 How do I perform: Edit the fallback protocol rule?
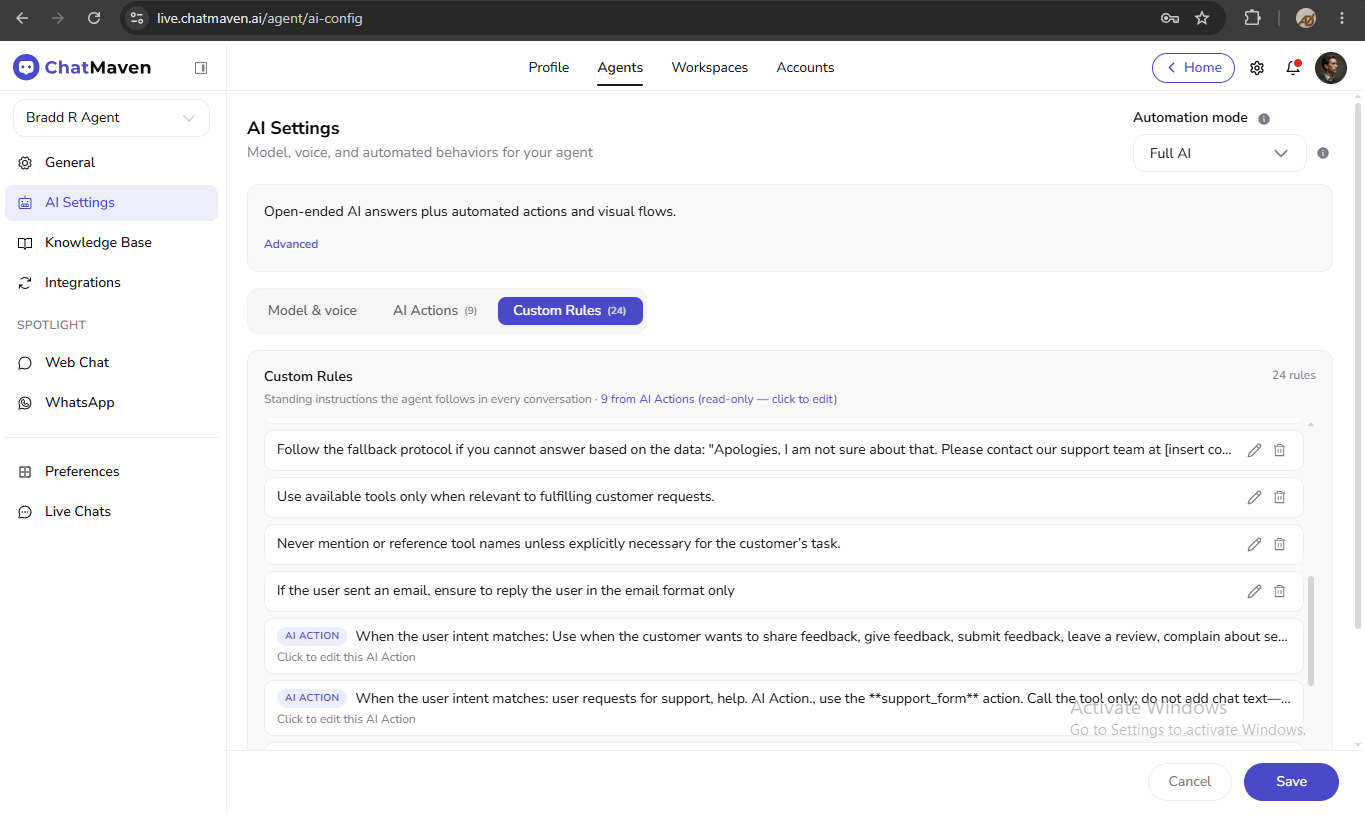pyautogui.click(x=1254, y=450)
